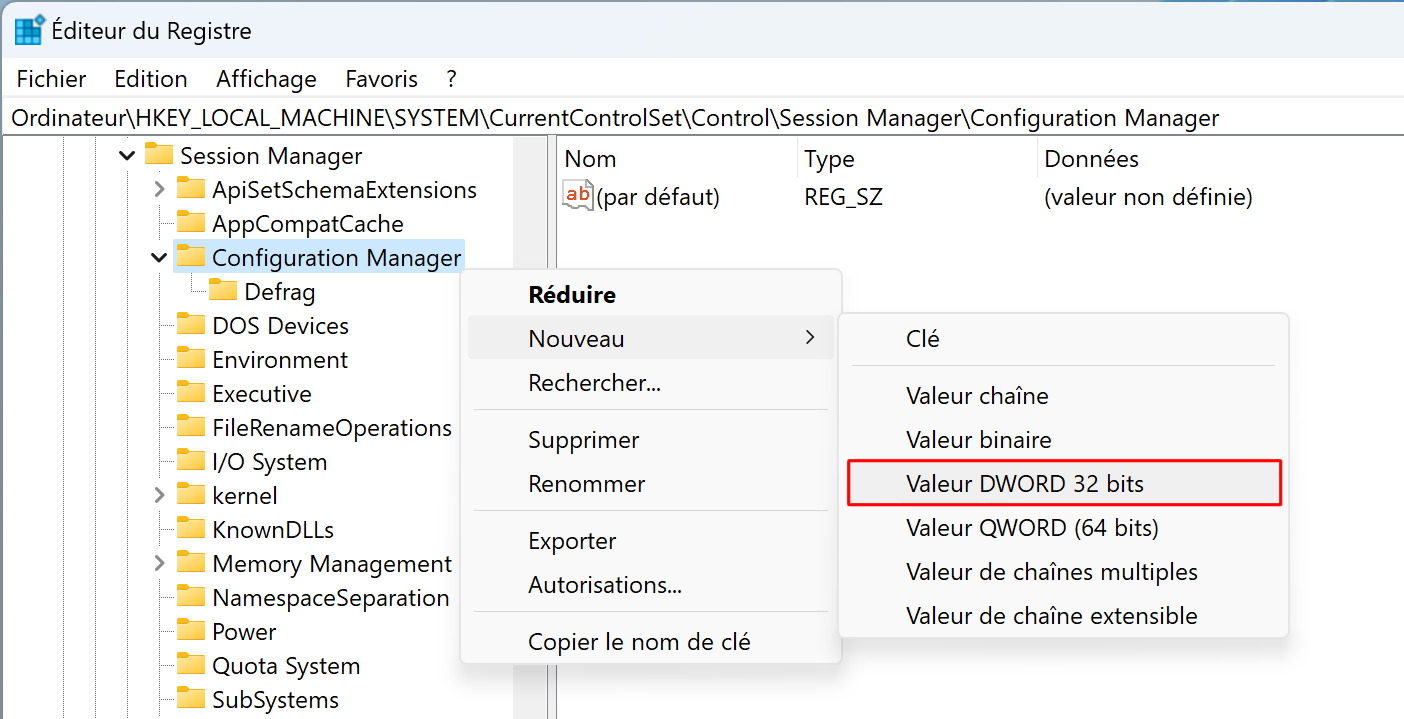
Task: Click the KnownDLLs folder icon
Action: (191, 530)
